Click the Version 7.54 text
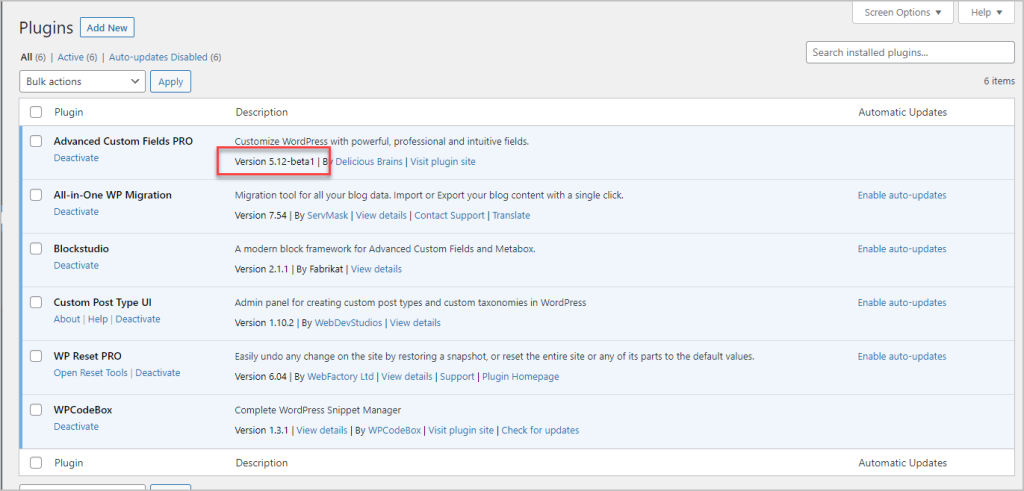 (261, 215)
